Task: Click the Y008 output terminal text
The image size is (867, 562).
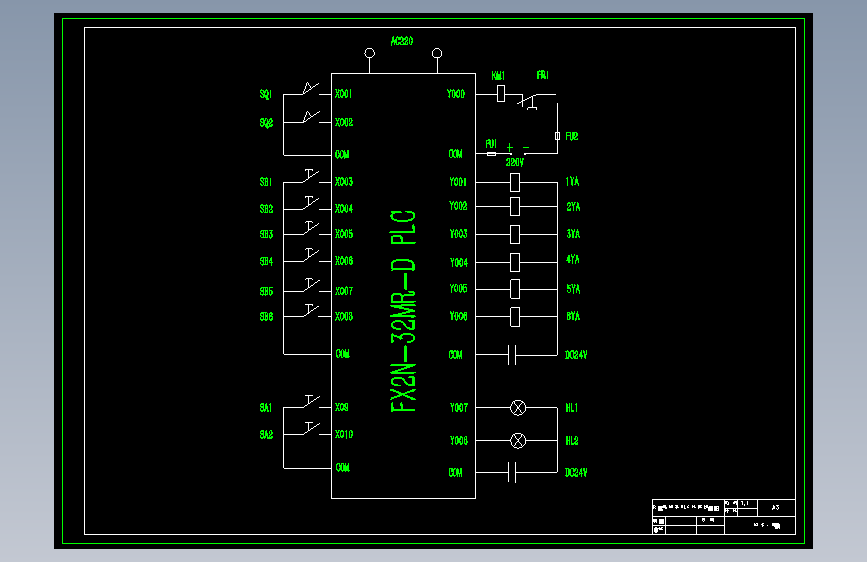Action: (459, 441)
